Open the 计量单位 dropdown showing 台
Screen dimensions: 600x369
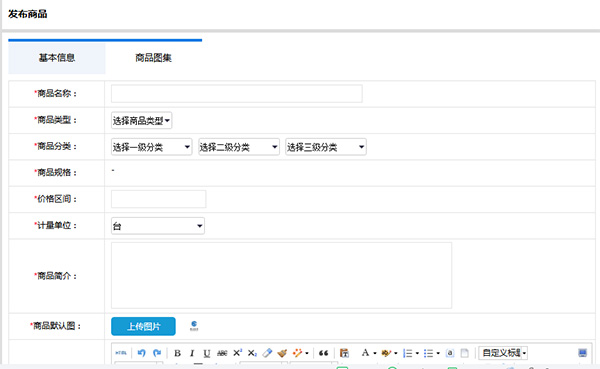(x=158, y=226)
